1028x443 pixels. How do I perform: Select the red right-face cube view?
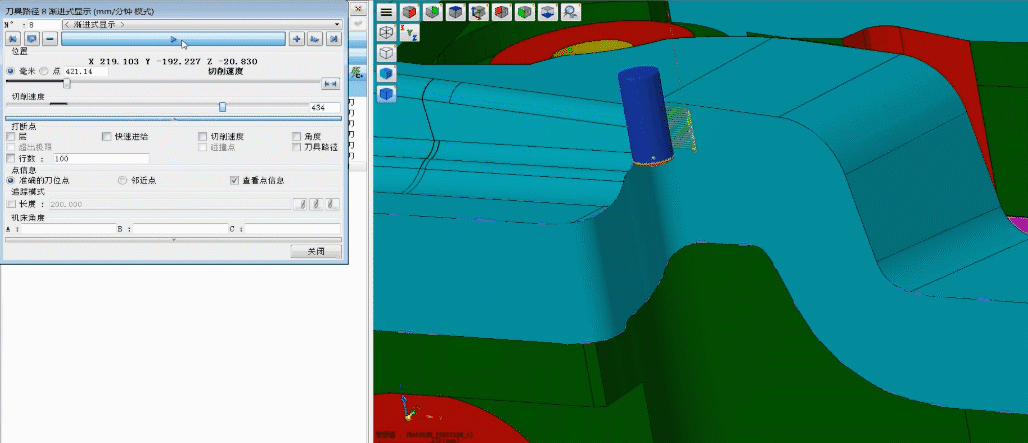pos(408,12)
